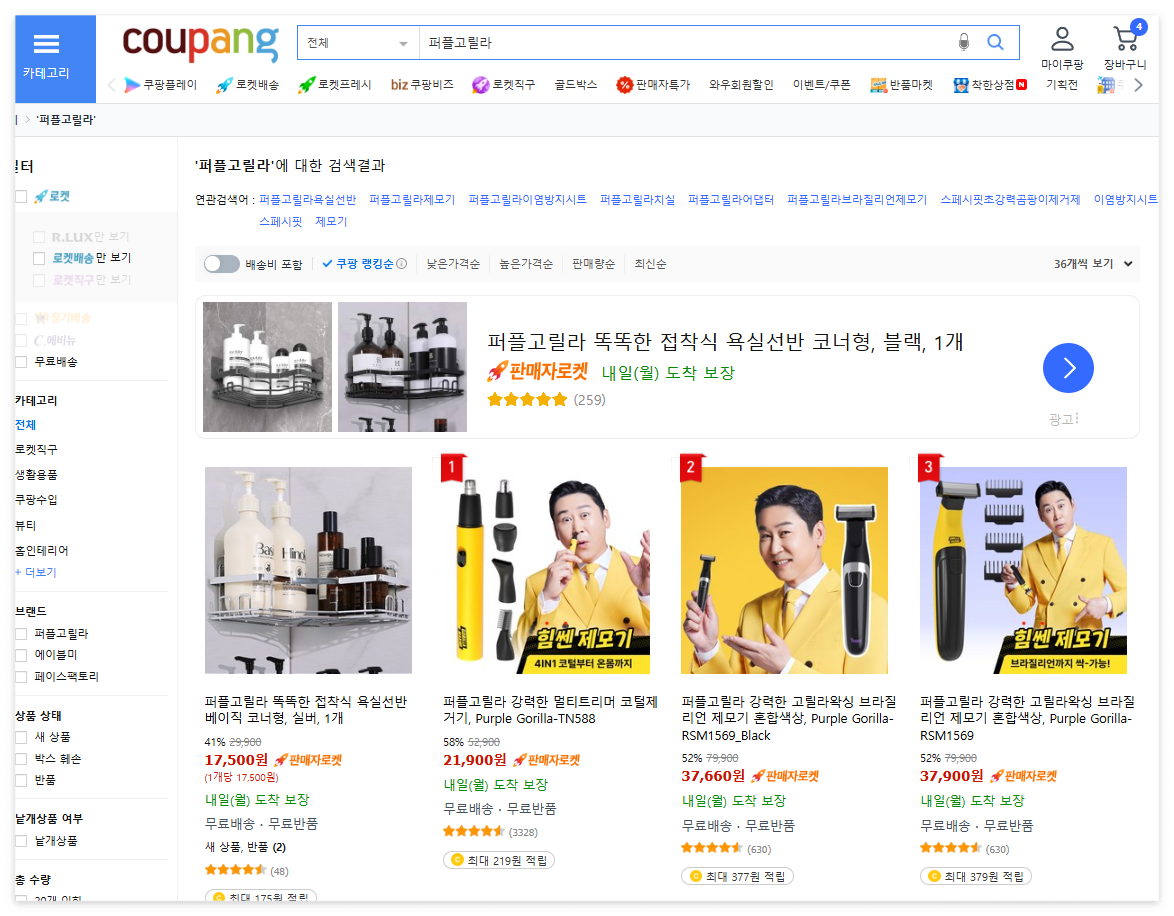
Task: Open the 카테고리 hamburger menu
Action: (x=55, y=58)
